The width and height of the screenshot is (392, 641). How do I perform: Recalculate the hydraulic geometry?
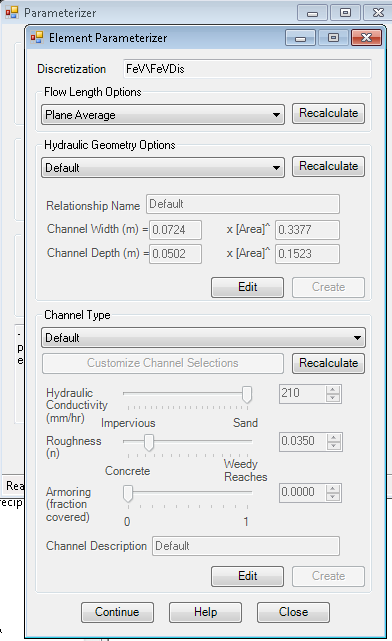[x=328, y=166]
